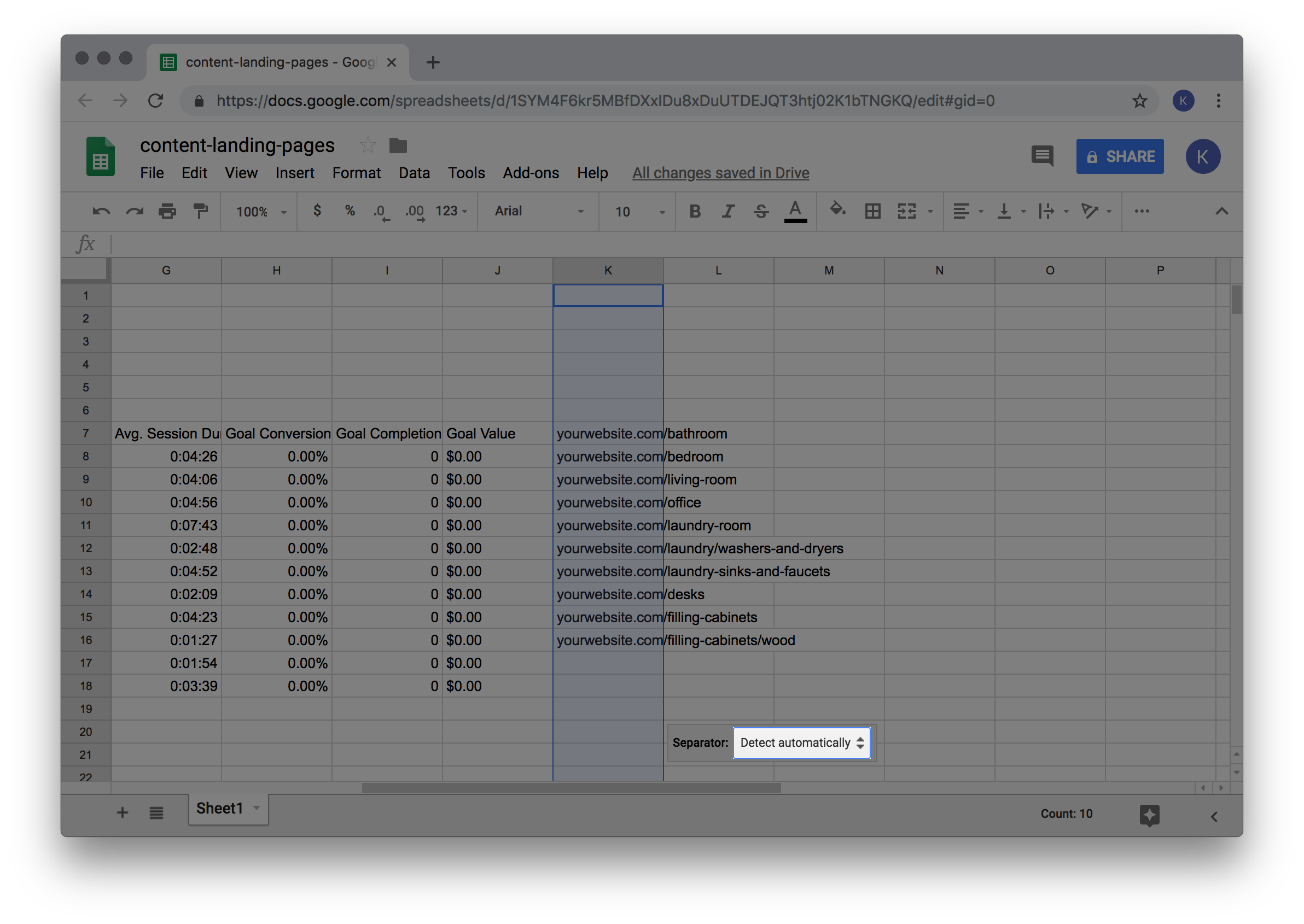Bookmark the page with the star icon
This screenshot has height=924, width=1304.
(x=1139, y=101)
